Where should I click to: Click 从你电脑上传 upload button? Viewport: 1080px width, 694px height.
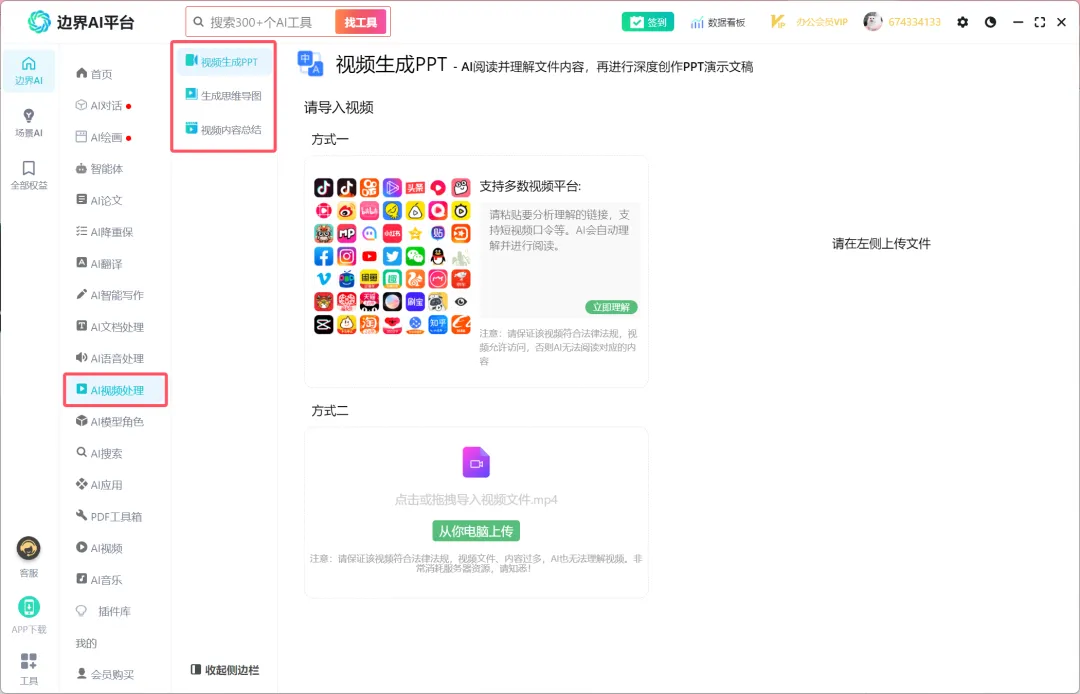(x=476, y=531)
